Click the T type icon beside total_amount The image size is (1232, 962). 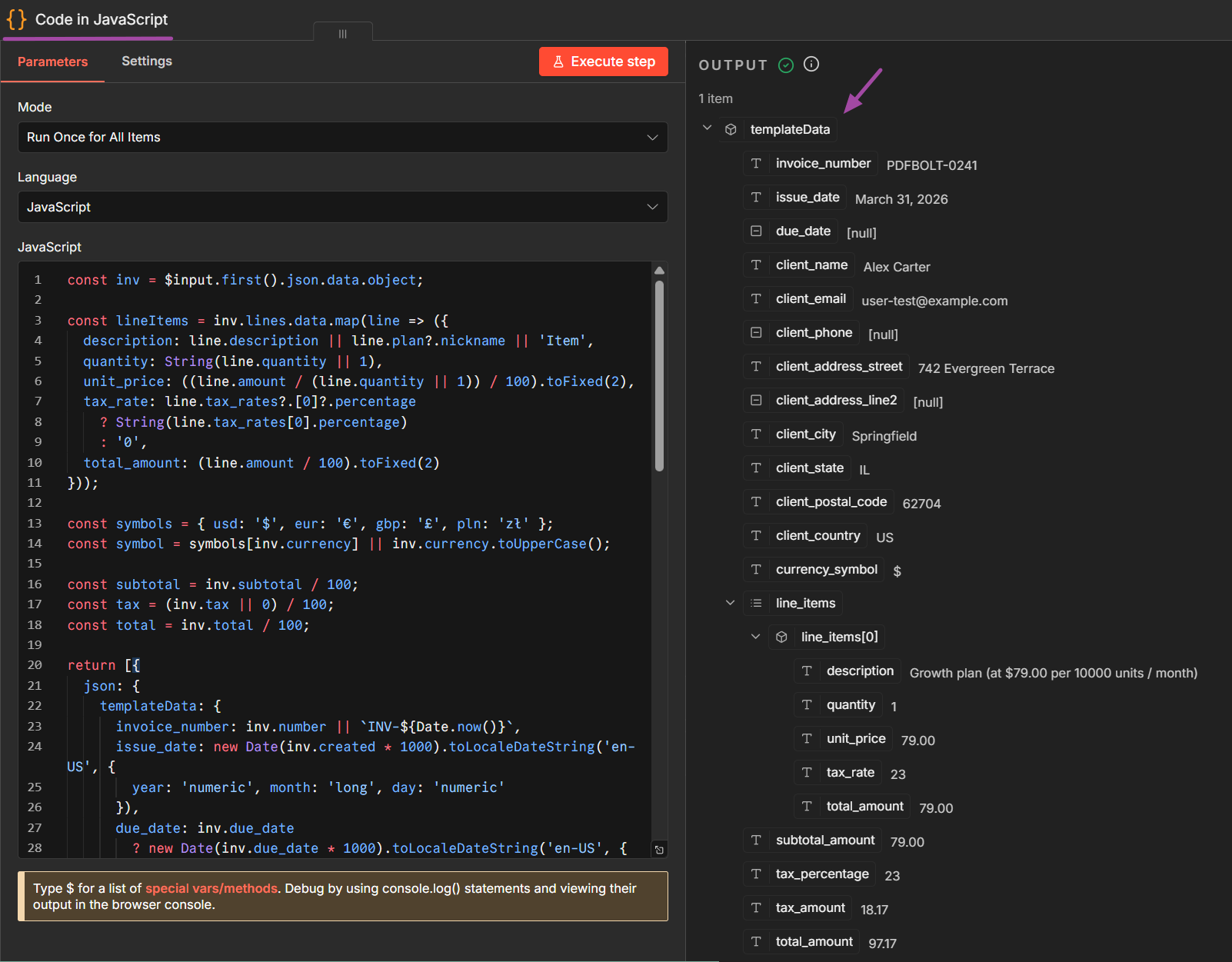click(x=756, y=941)
